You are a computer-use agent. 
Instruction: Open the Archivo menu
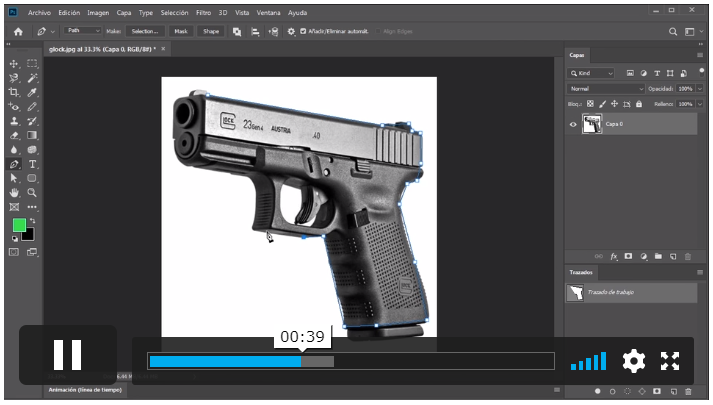(x=39, y=13)
